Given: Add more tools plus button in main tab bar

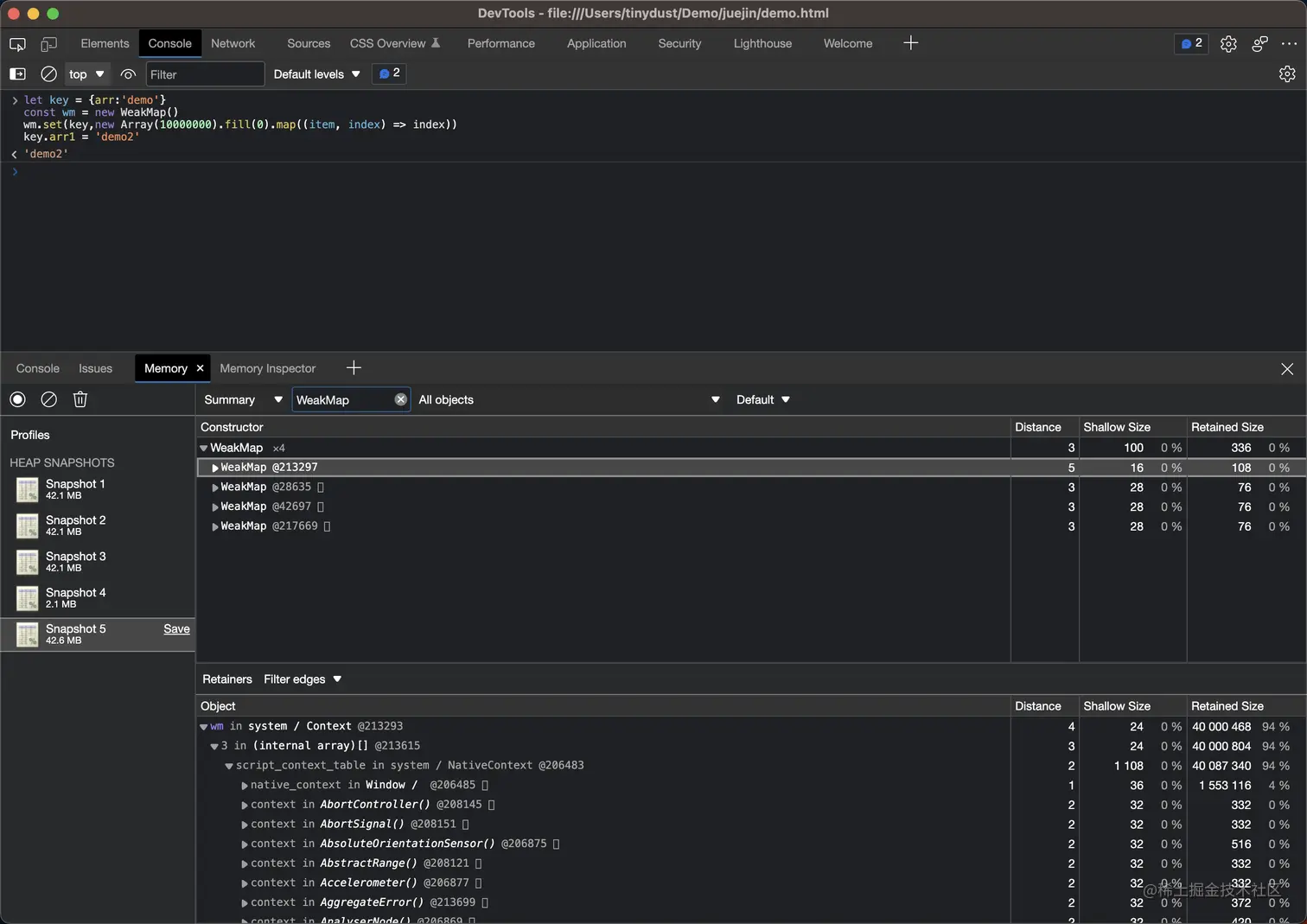Looking at the screenshot, I should pos(910,43).
